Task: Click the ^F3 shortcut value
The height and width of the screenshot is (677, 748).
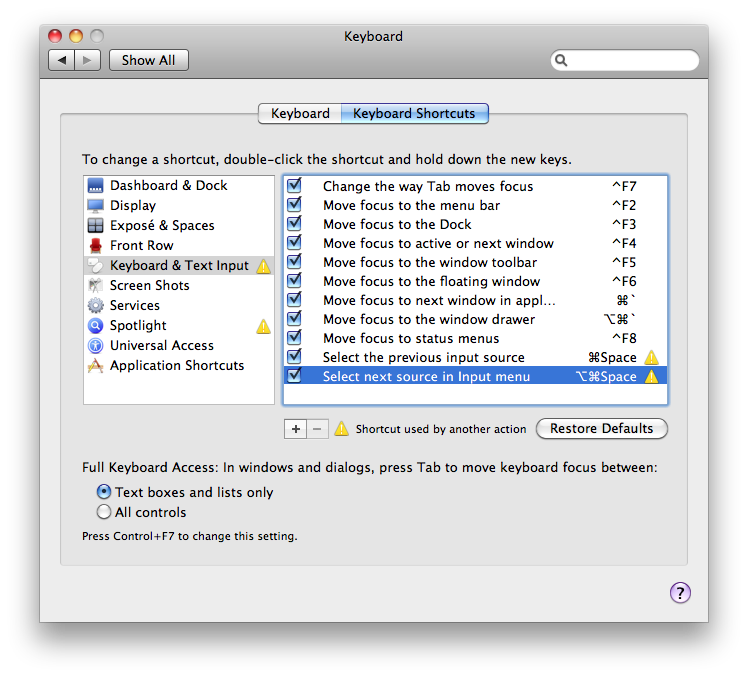Action: pos(624,224)
